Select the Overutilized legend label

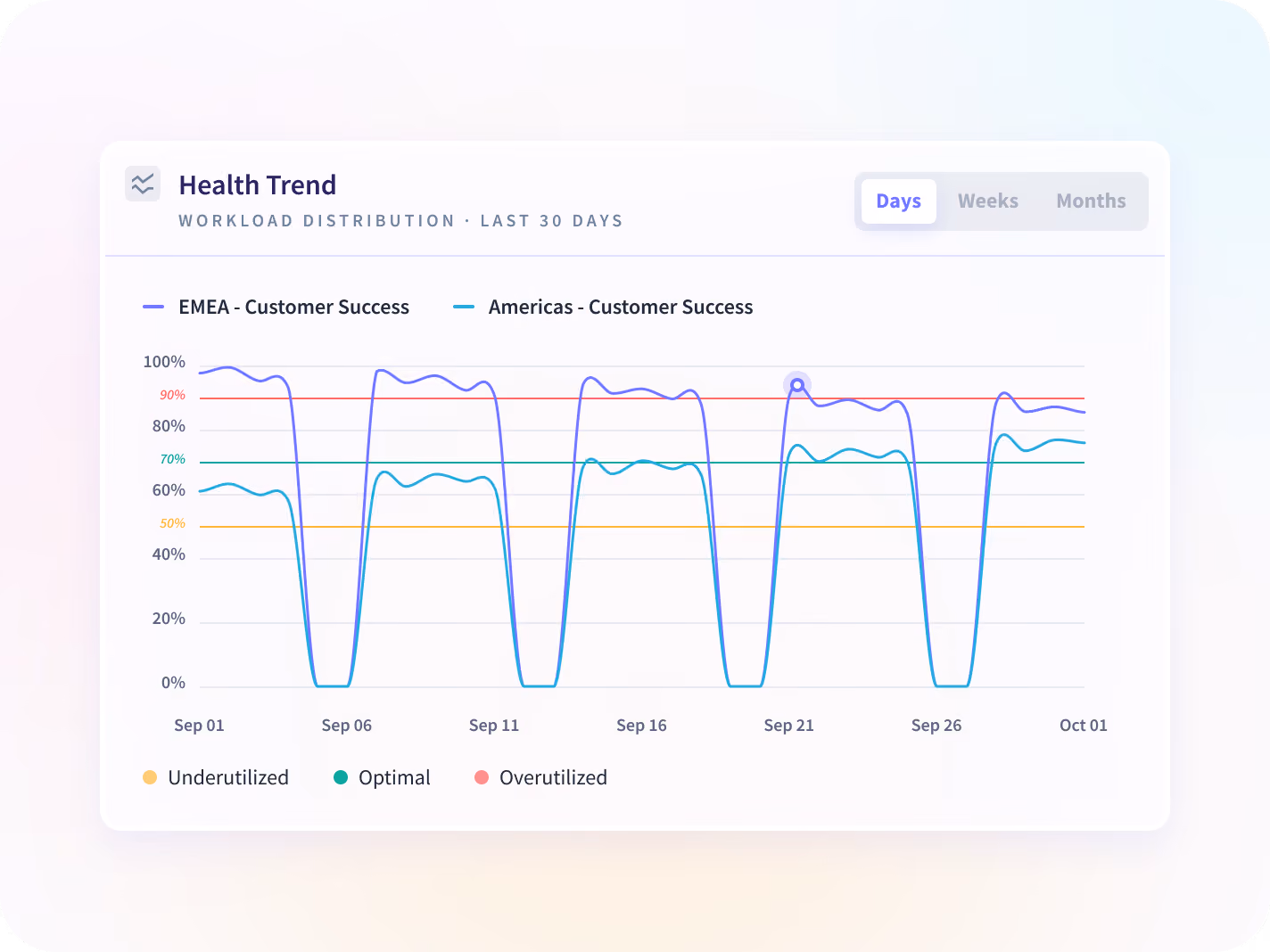point(553,777)
